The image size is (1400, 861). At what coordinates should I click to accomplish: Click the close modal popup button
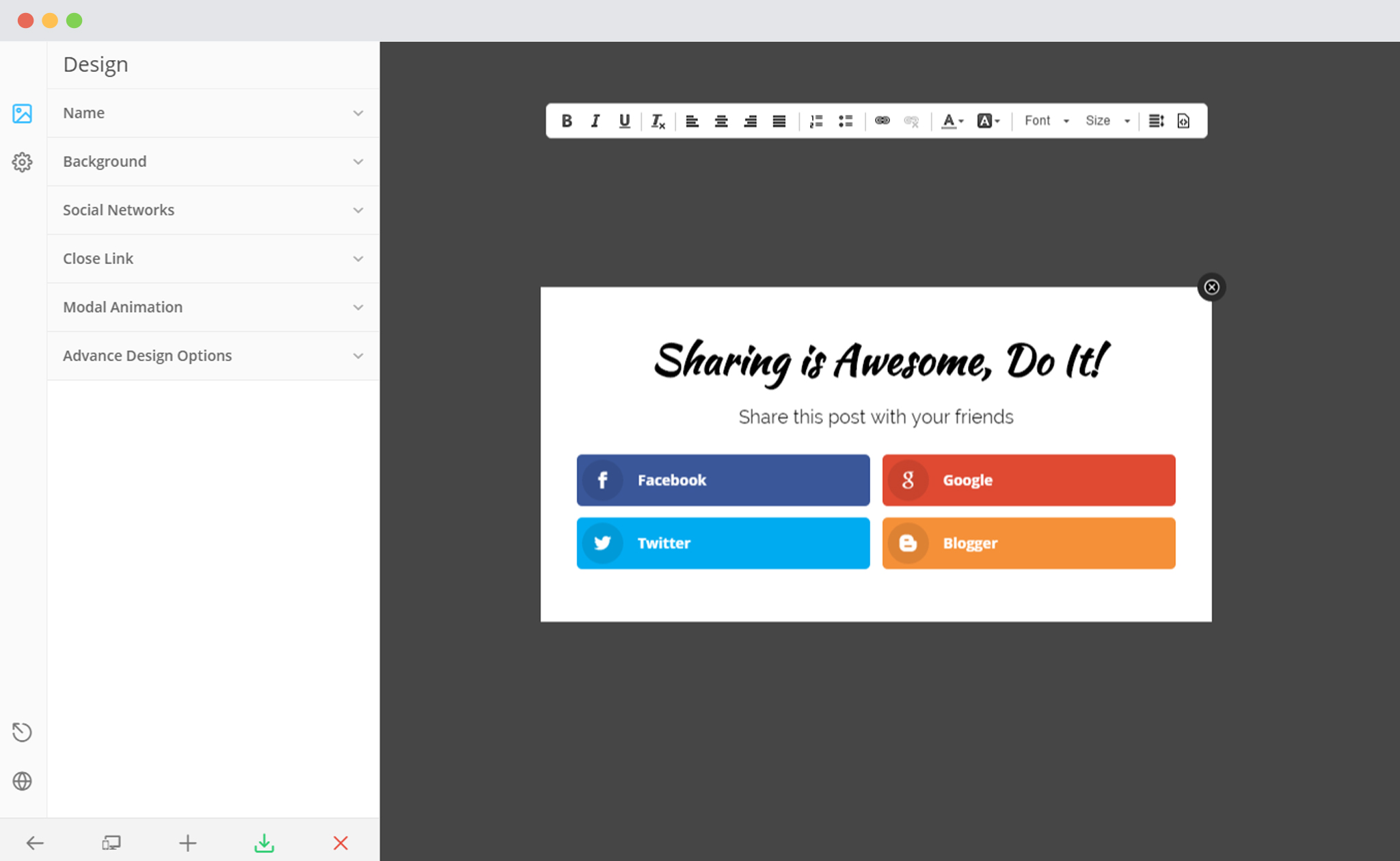coord(1212,287)
